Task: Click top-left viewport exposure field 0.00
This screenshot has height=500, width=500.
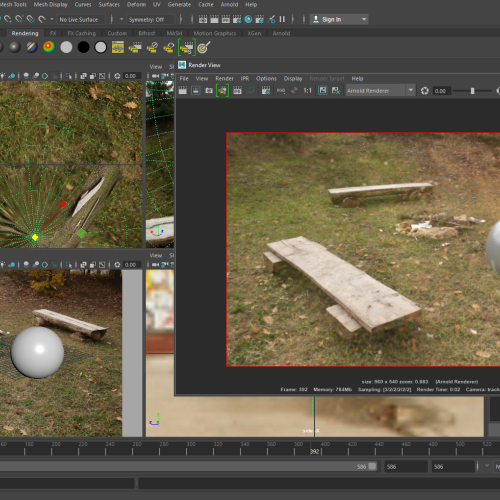Action: click(132, 76)
